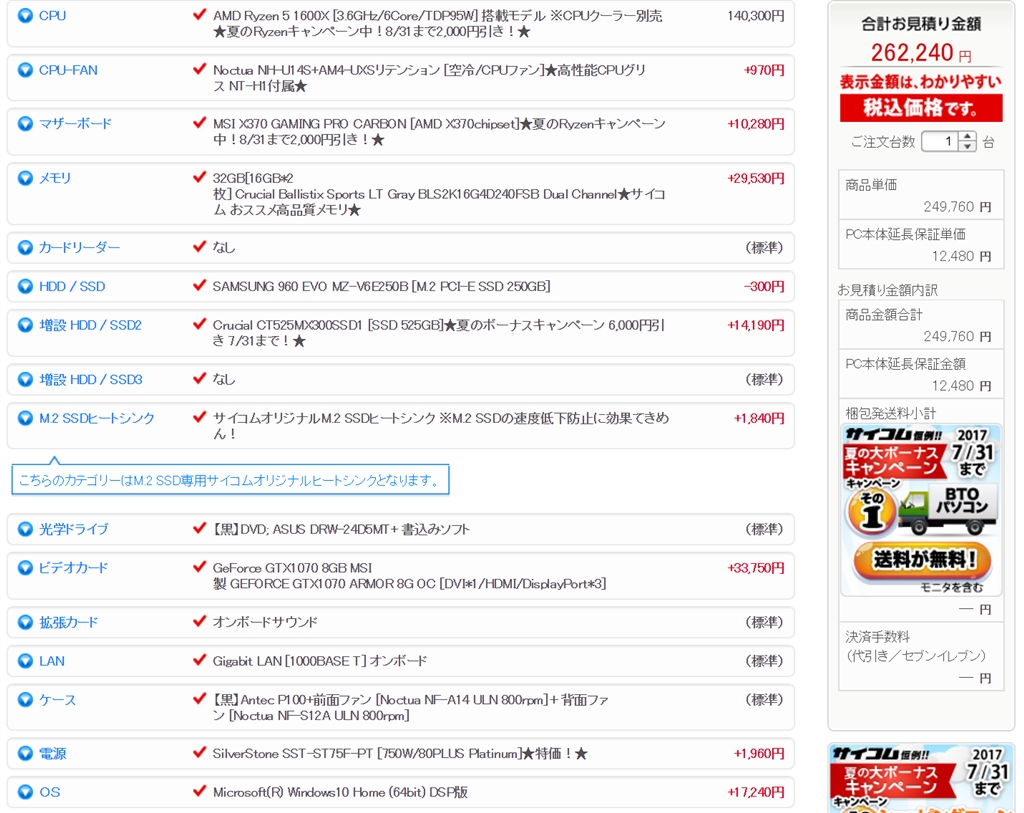Open the lower サイコム summer campaign banner
Image resolution: width=1024 pixels, height=813 pixels.
(921, 778)
